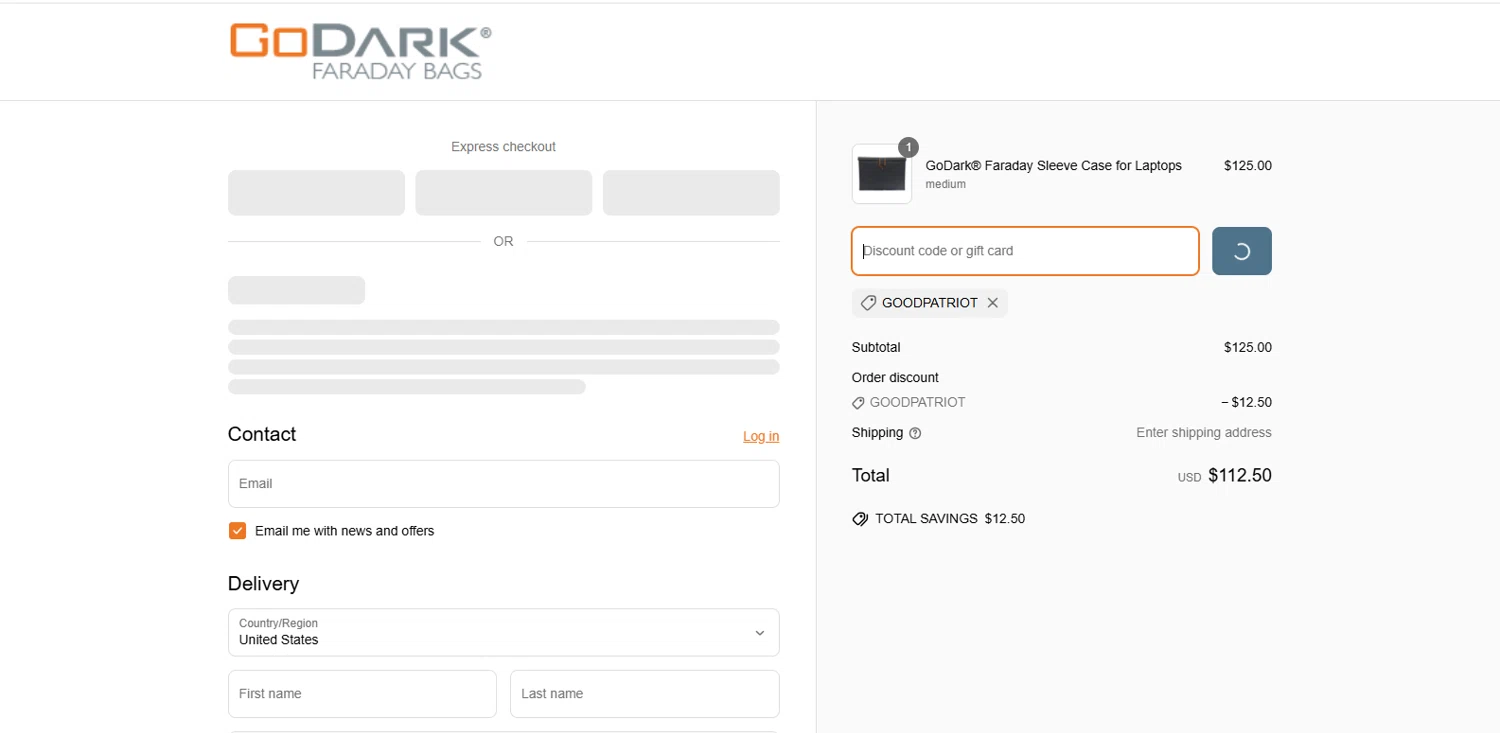Click the USD currency label
Image resolution: width=1500 pixels, height=733 pixels.
(1189, 478)
